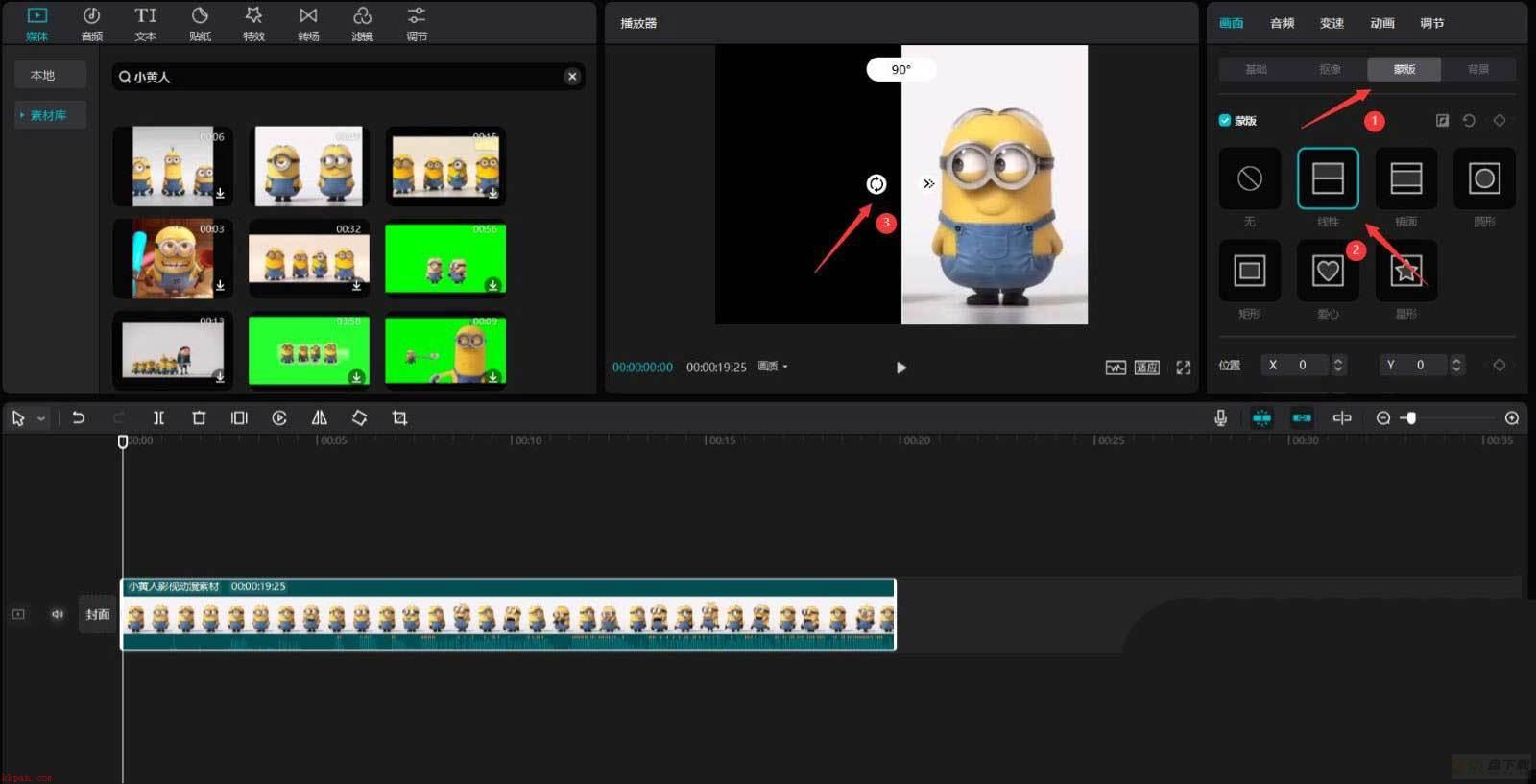This screenshot has height=784, width=1536.
Task: Switch to the 调节 adjust tab in properties
Action: (1432, 23)
